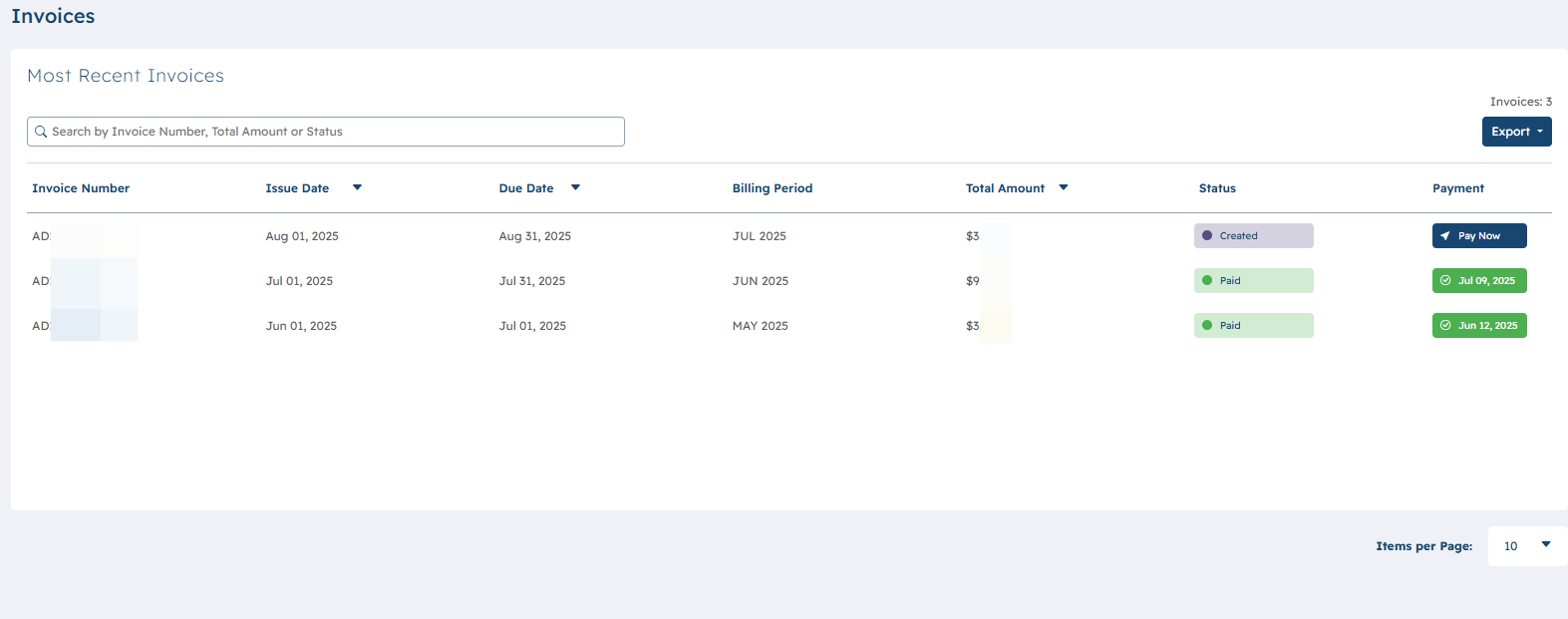Click issue date Aug 01, 2025
The width and height of the screenshot is (1568, 619).
[302, 236]
